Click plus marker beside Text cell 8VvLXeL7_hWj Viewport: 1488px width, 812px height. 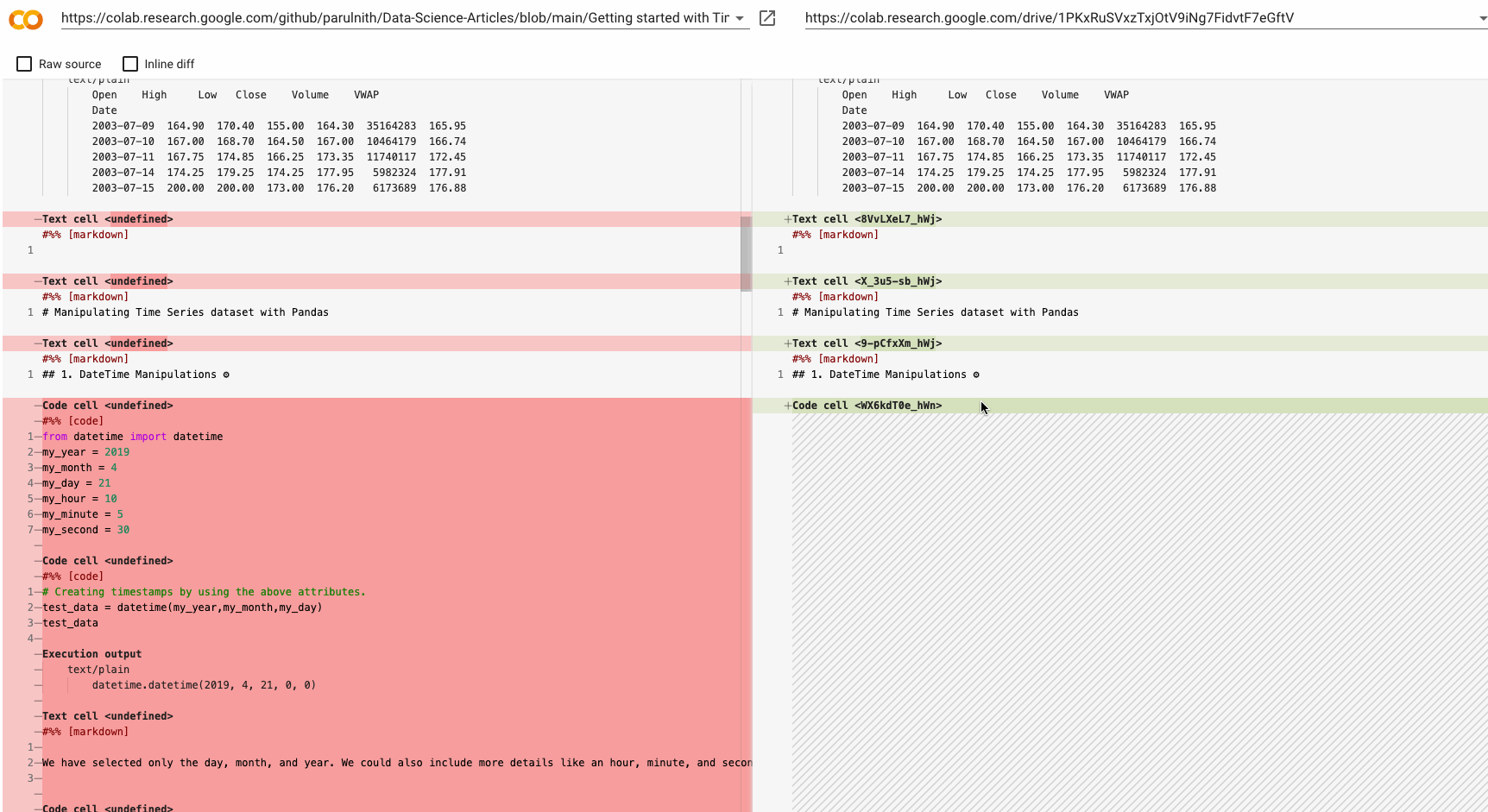787,219
